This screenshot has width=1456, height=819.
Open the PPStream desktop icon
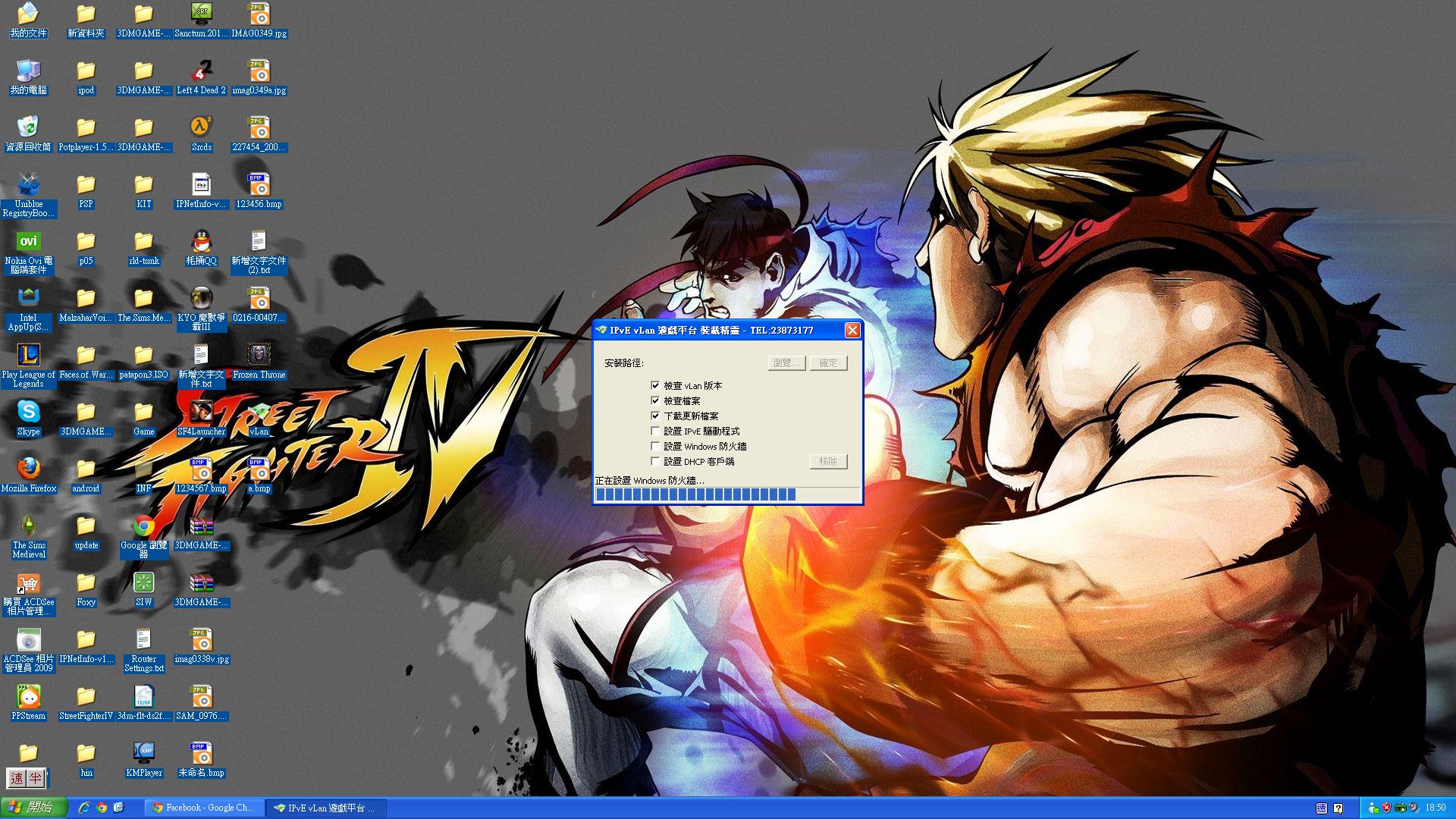click(x=29, y=696)
